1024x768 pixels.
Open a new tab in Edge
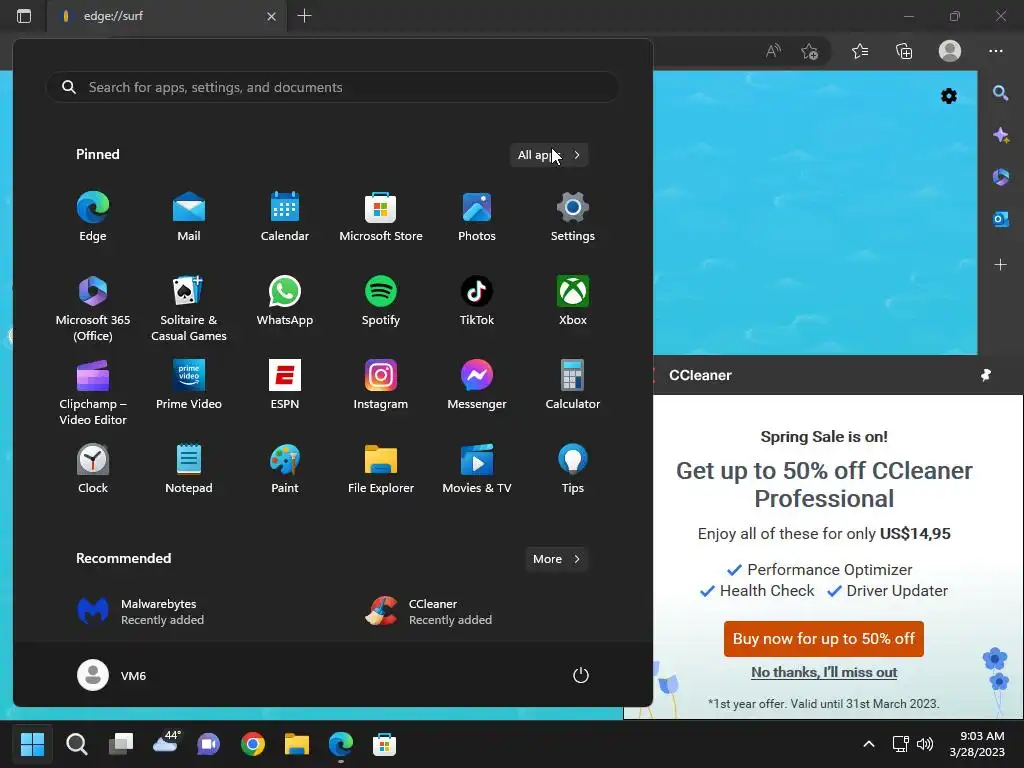coord(304,16)
